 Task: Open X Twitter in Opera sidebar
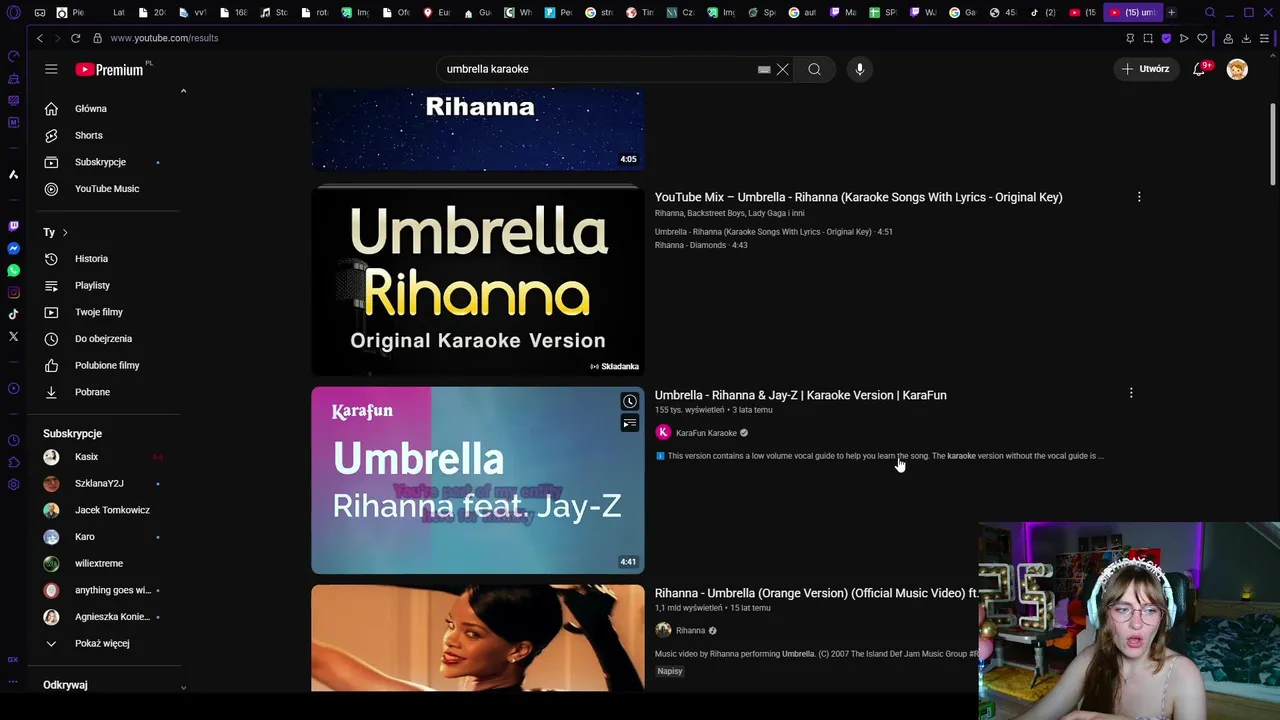click(13, 336)
